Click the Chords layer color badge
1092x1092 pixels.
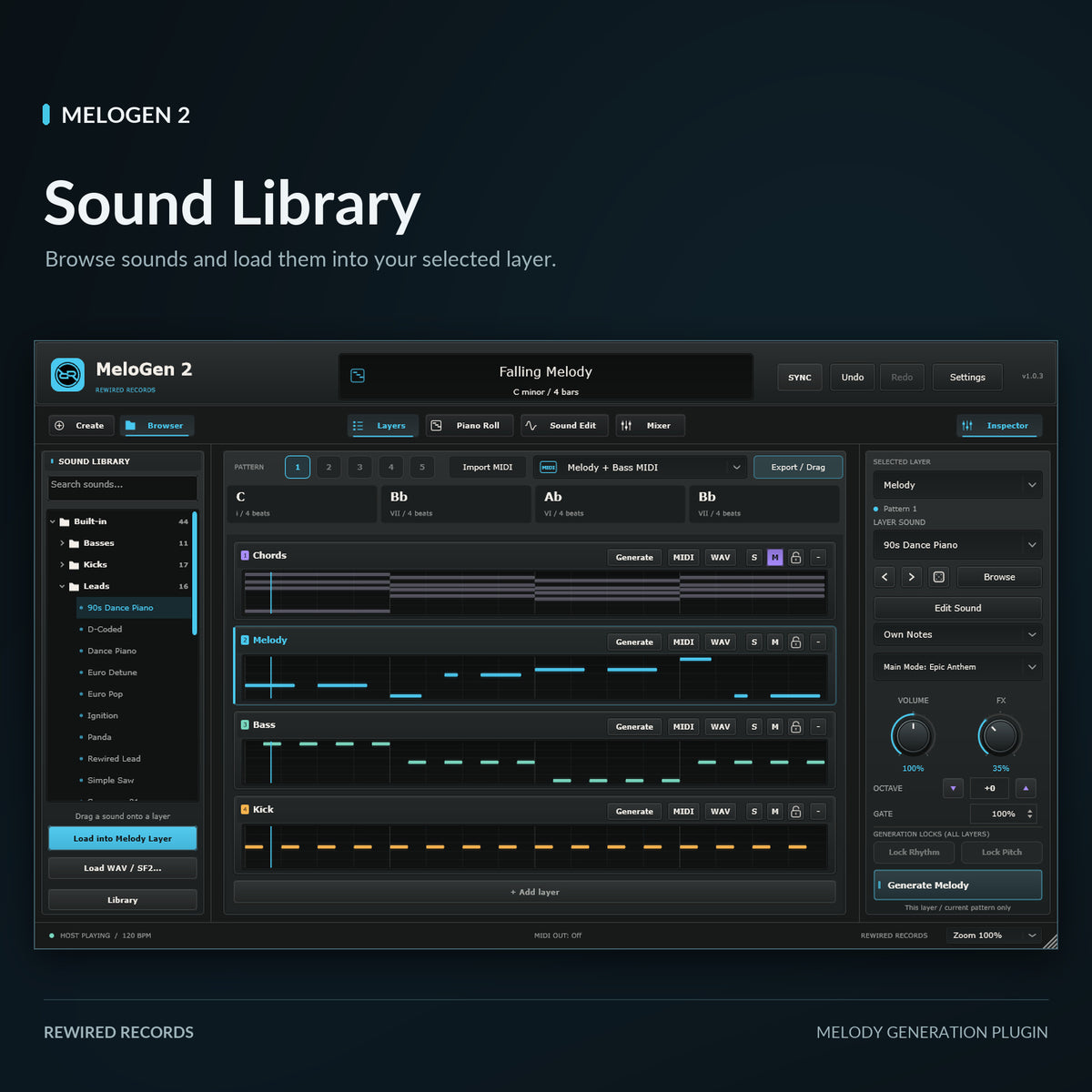click(245, 555)
